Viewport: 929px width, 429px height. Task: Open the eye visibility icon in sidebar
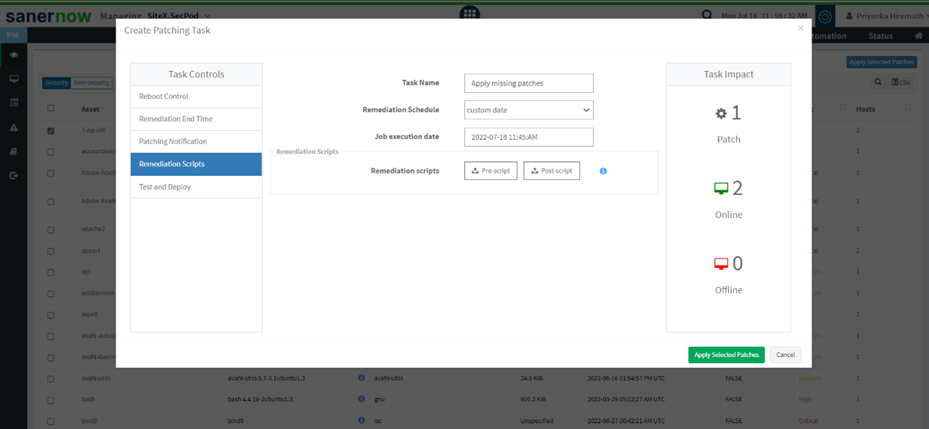pyautogui.click(x=14, y=55)
